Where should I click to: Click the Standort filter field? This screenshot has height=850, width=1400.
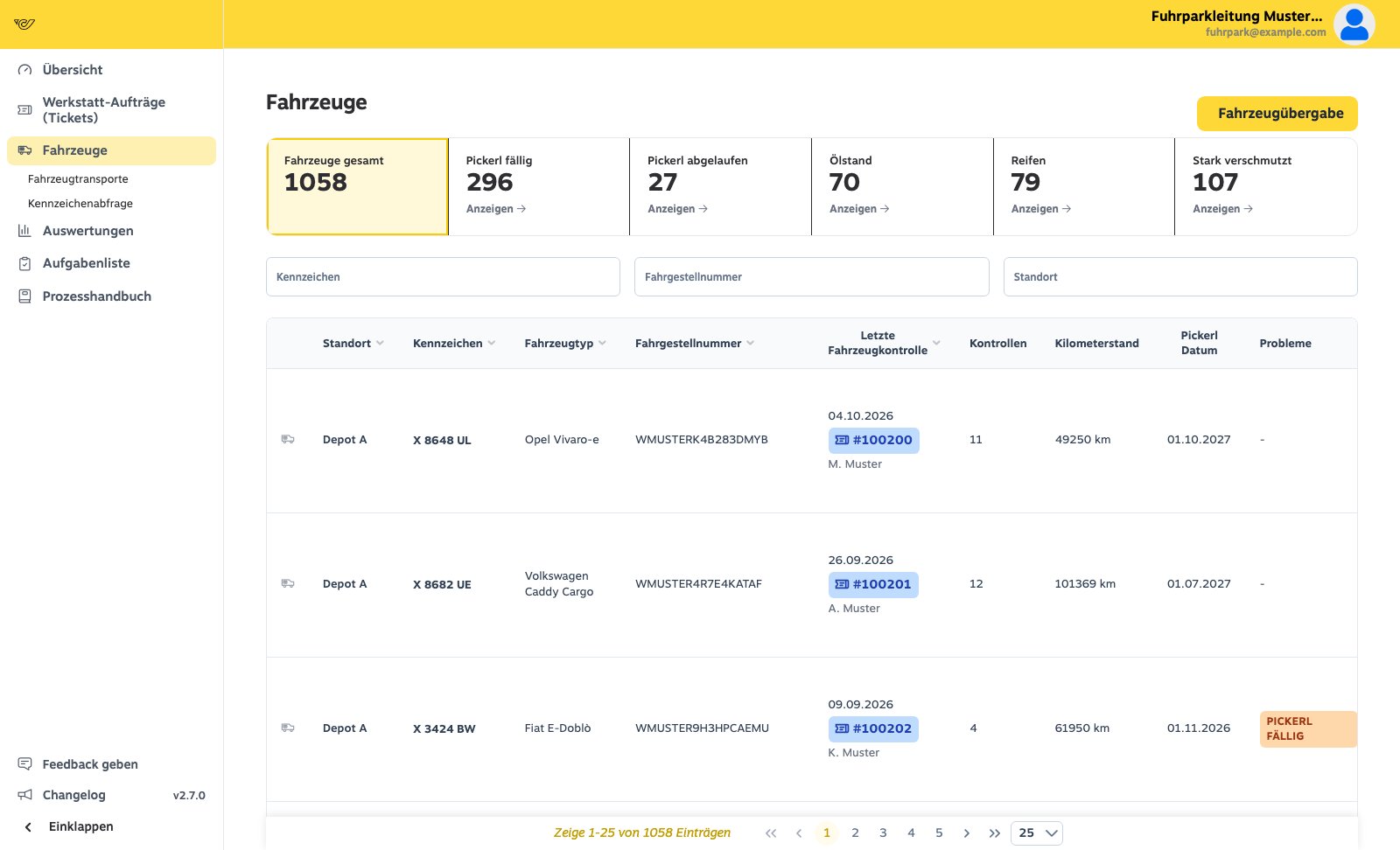[x=1180, y=277]
